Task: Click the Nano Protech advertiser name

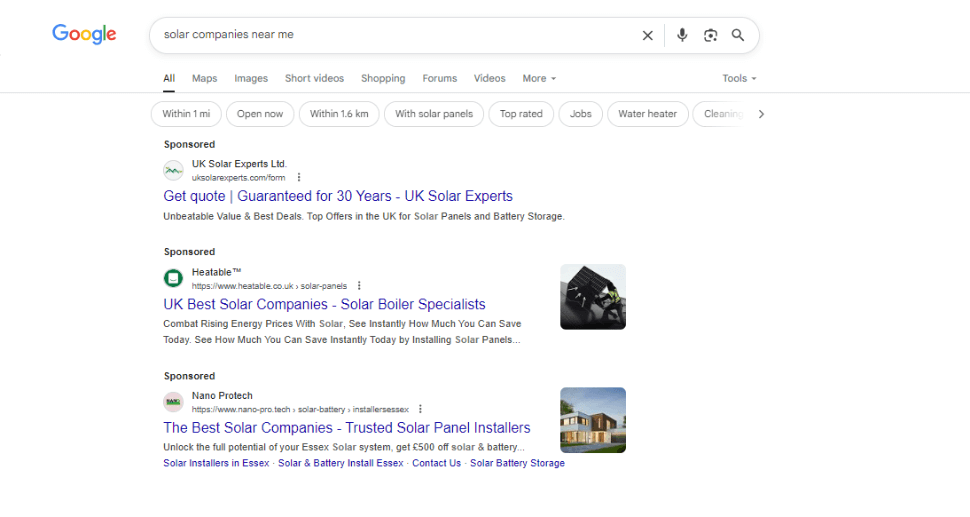Action: pos(222,396)
